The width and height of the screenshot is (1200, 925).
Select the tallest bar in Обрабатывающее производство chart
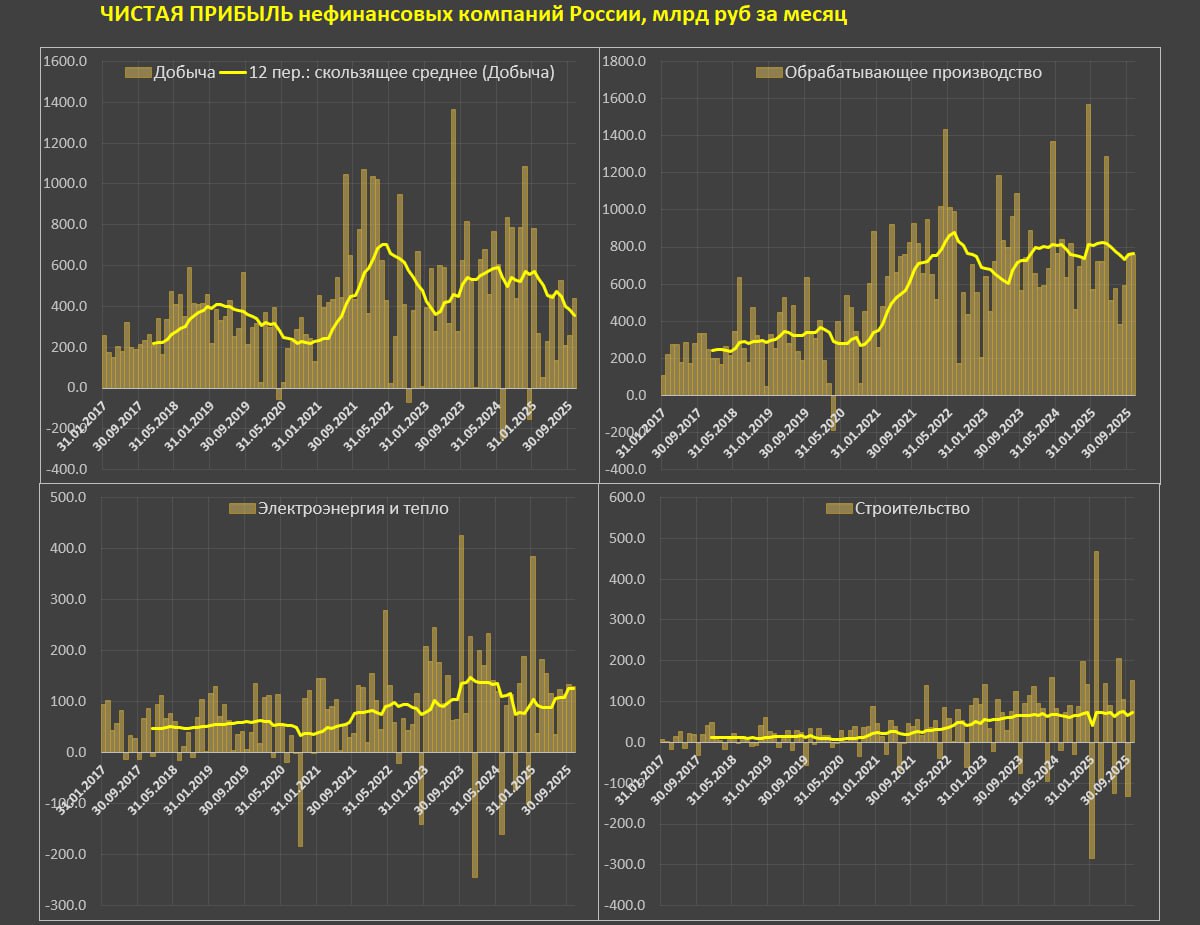point(1088,249)
